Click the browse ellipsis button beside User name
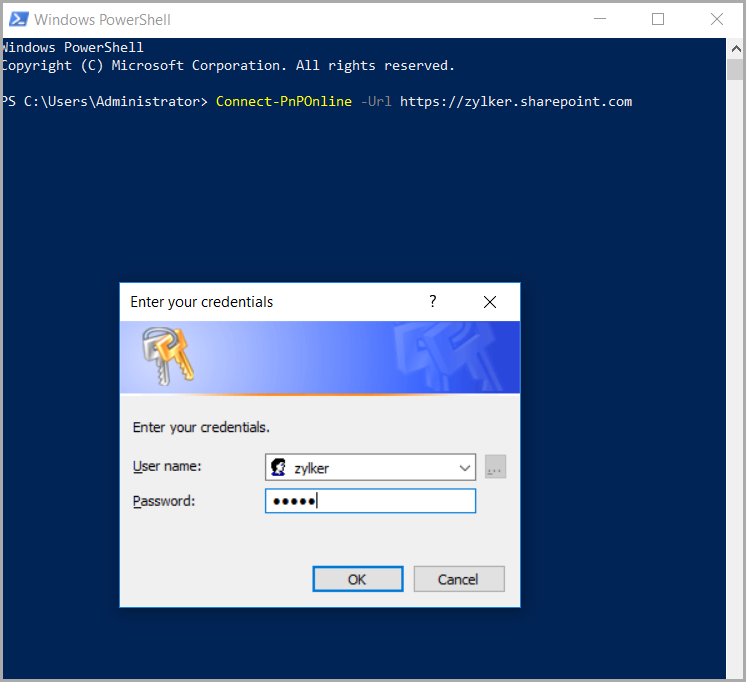This screenshot has height=682, width=746. click(495, 466)
